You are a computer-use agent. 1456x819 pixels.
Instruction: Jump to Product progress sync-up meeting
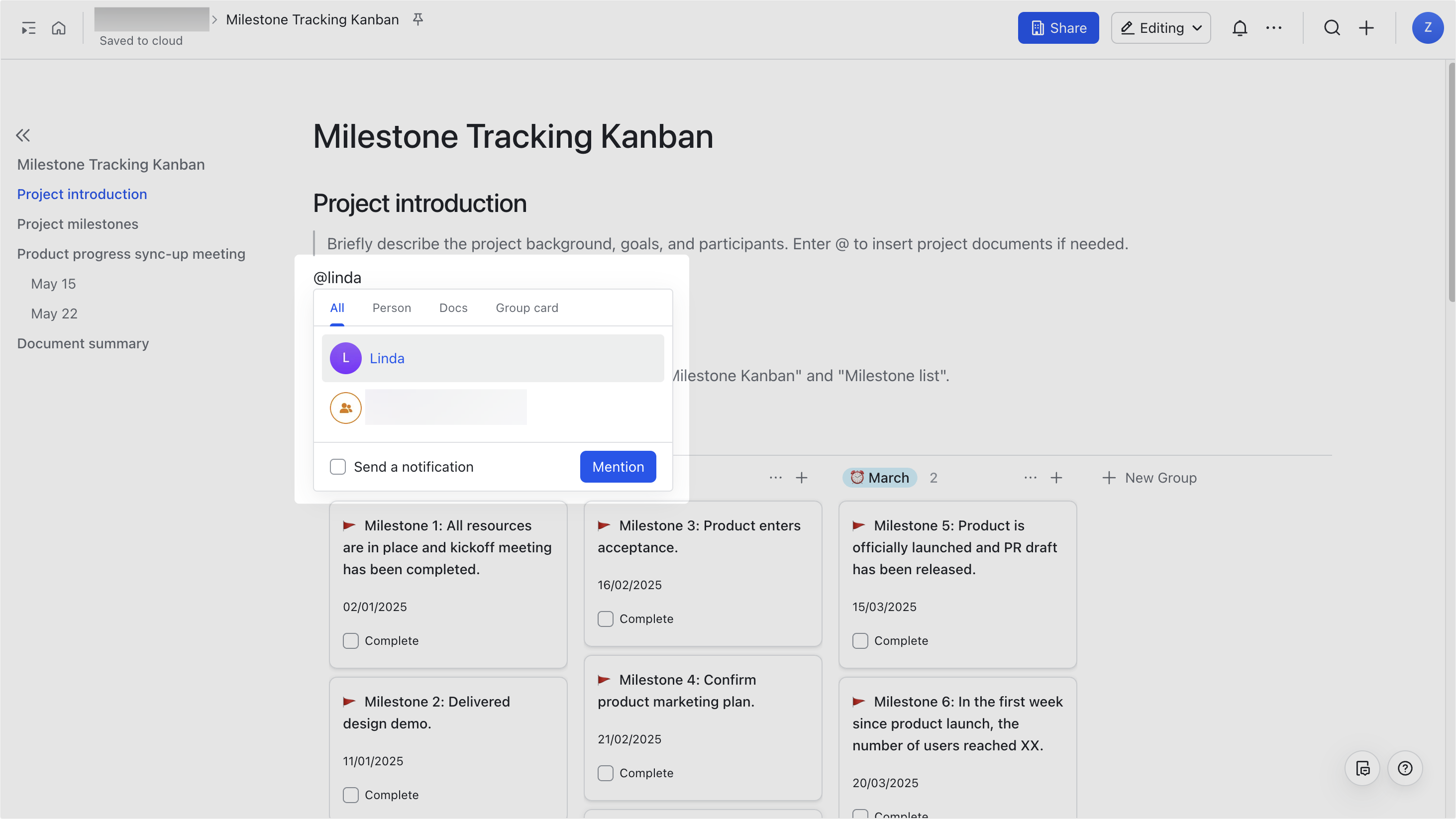point(131,254)
